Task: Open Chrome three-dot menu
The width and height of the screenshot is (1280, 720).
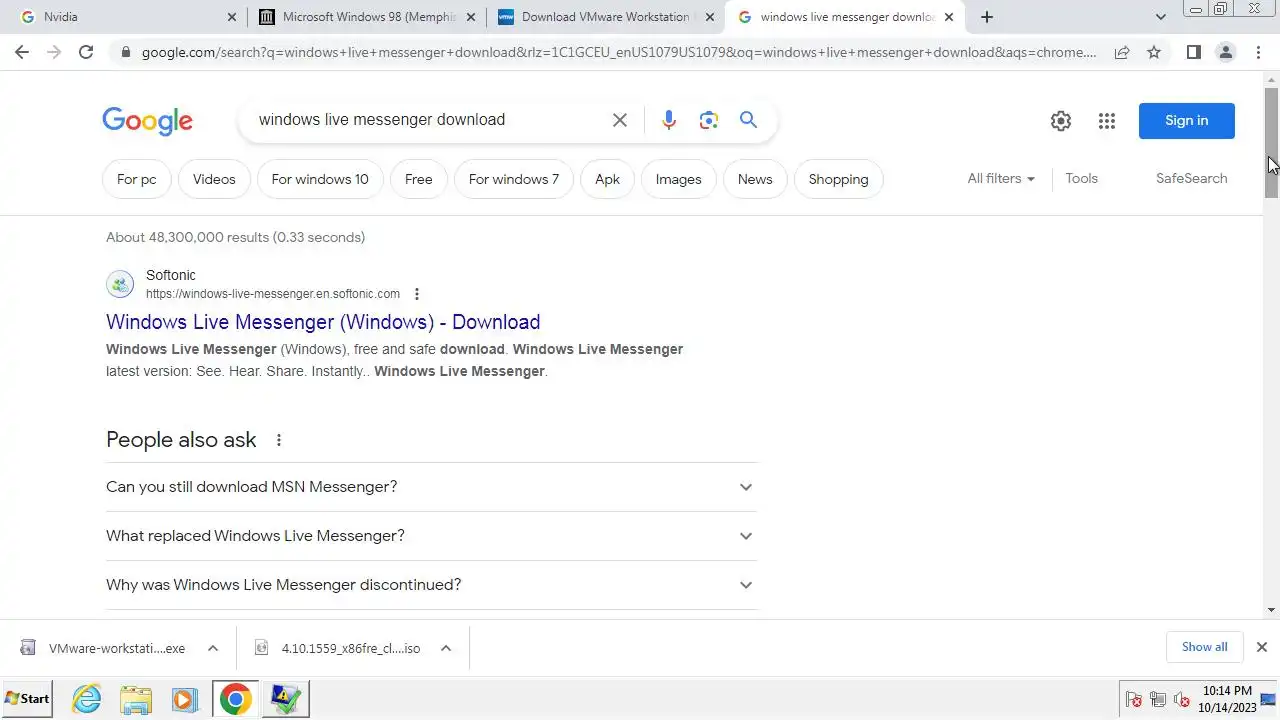Action: 1259,52
